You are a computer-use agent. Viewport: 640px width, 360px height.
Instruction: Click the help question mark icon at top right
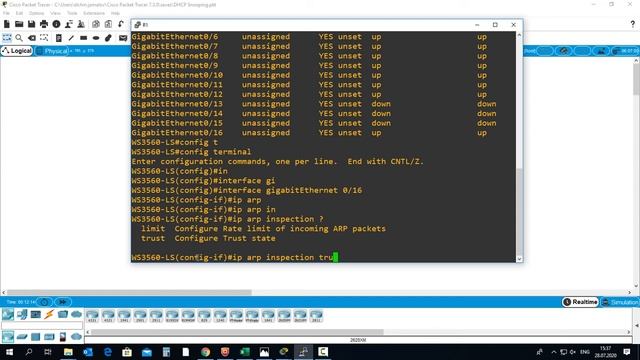(632, 24)
